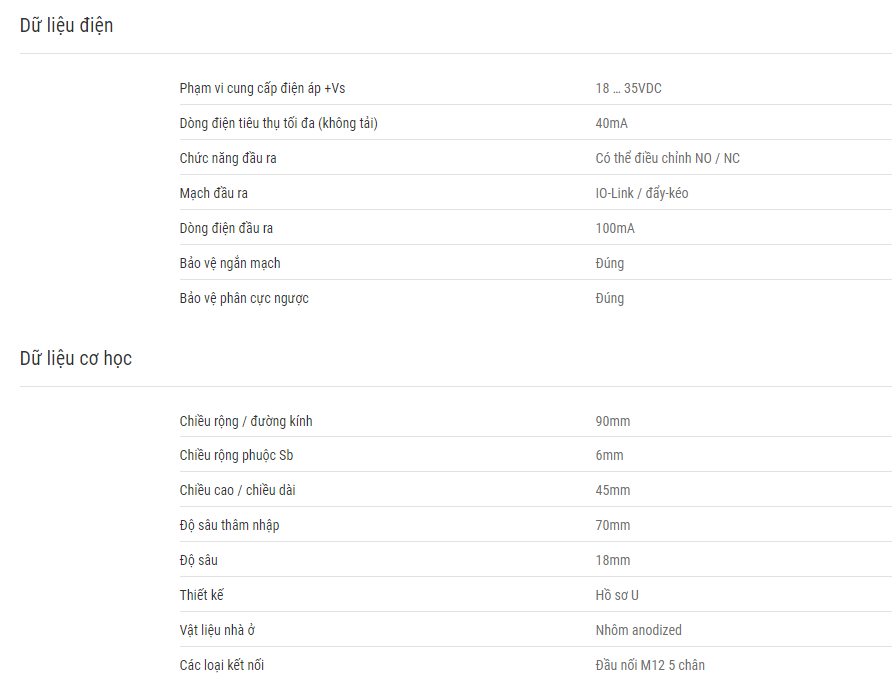Select the 'Bảo vệ ngắn mạch' label

click(x=230, y=263)
